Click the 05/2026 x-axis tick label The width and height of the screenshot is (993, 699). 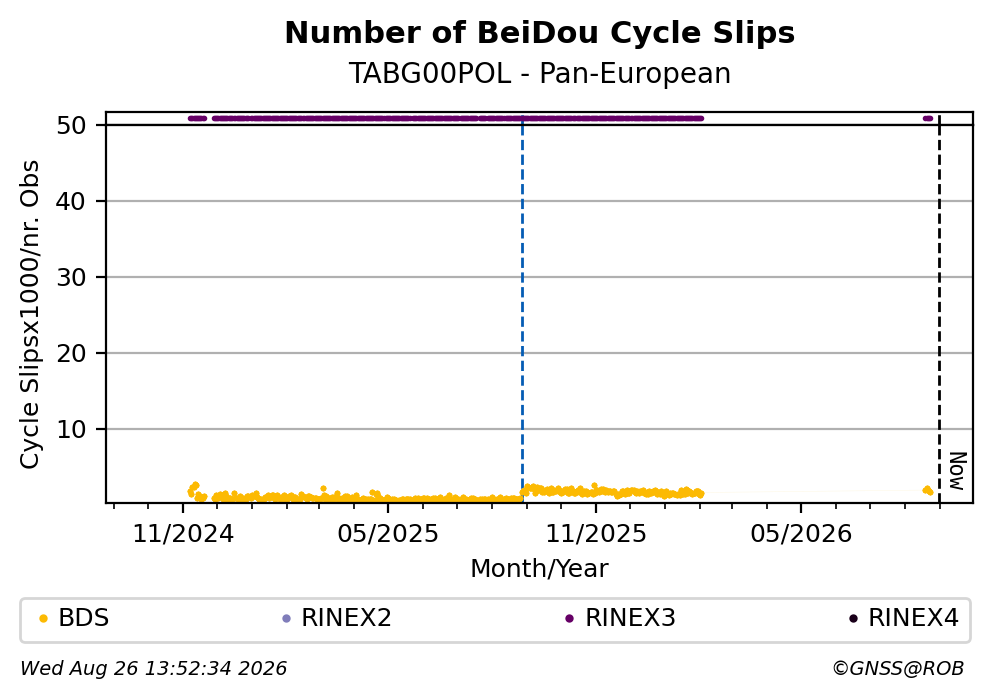pos(801,534)
